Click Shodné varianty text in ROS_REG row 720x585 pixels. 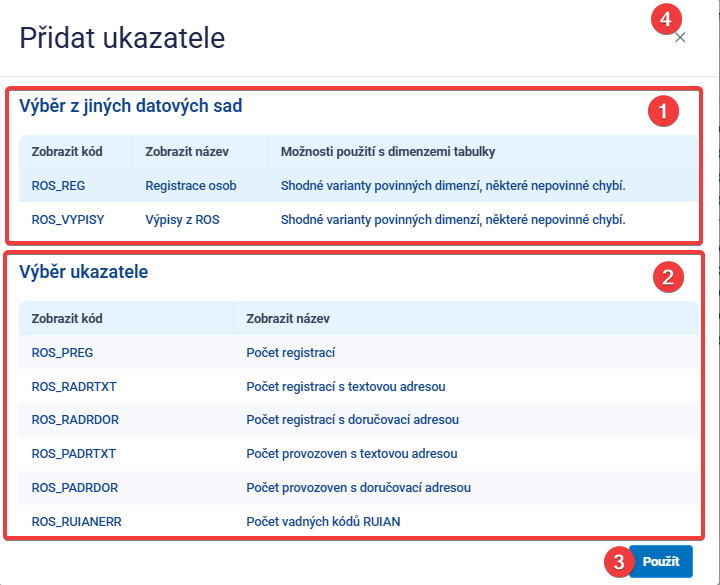pos(453,186)
